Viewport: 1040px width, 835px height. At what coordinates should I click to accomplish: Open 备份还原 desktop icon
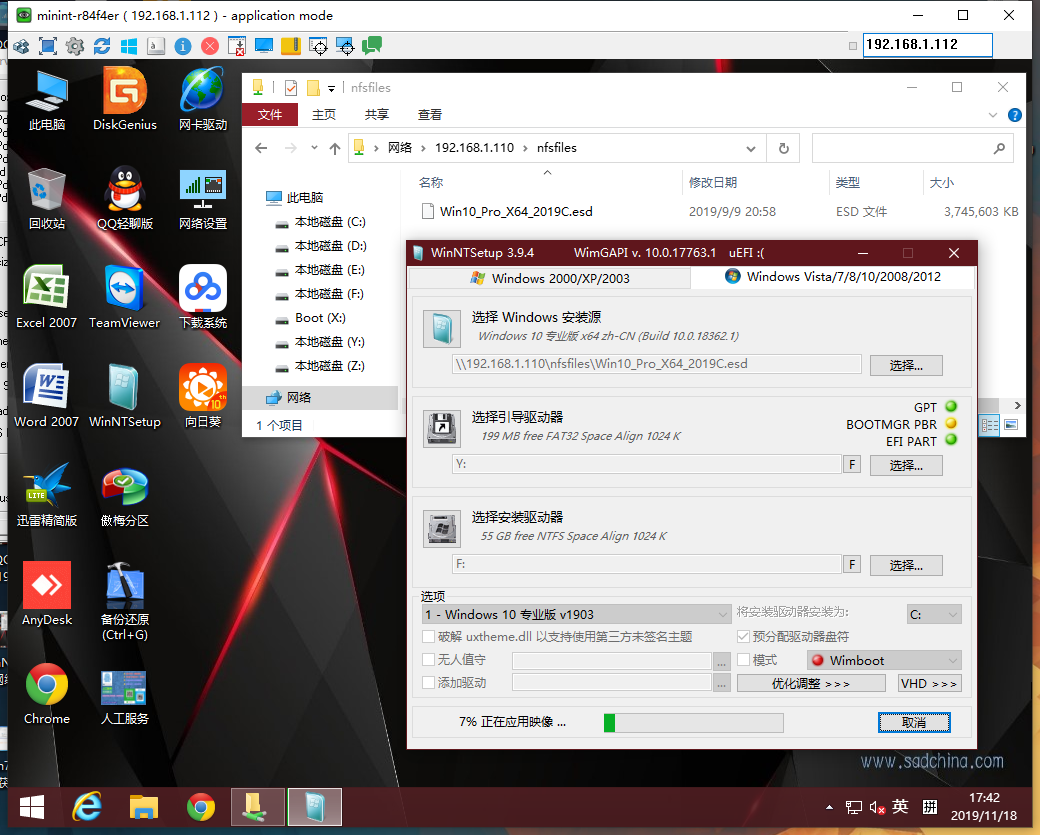[x=125, y=600]
